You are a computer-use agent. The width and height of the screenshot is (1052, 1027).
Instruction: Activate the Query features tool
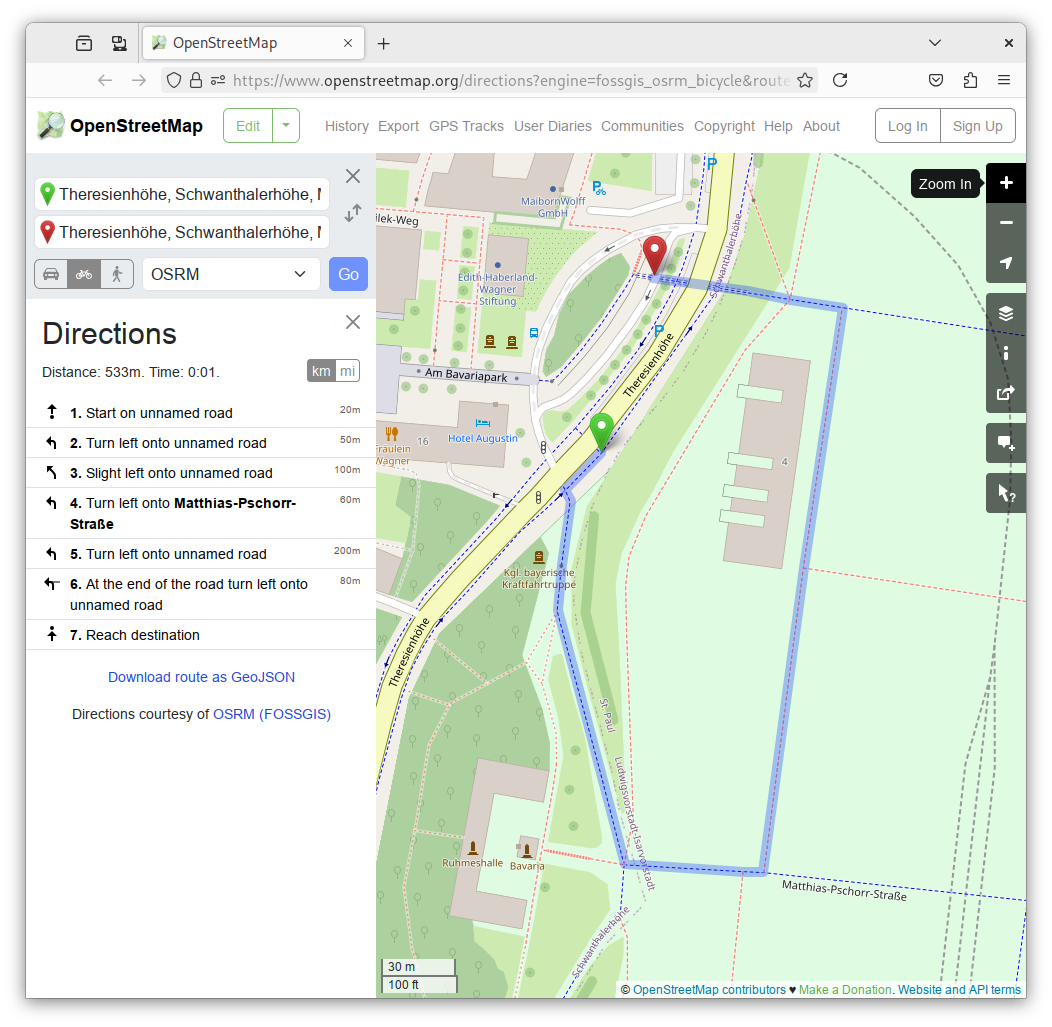tap(1006, 493)
